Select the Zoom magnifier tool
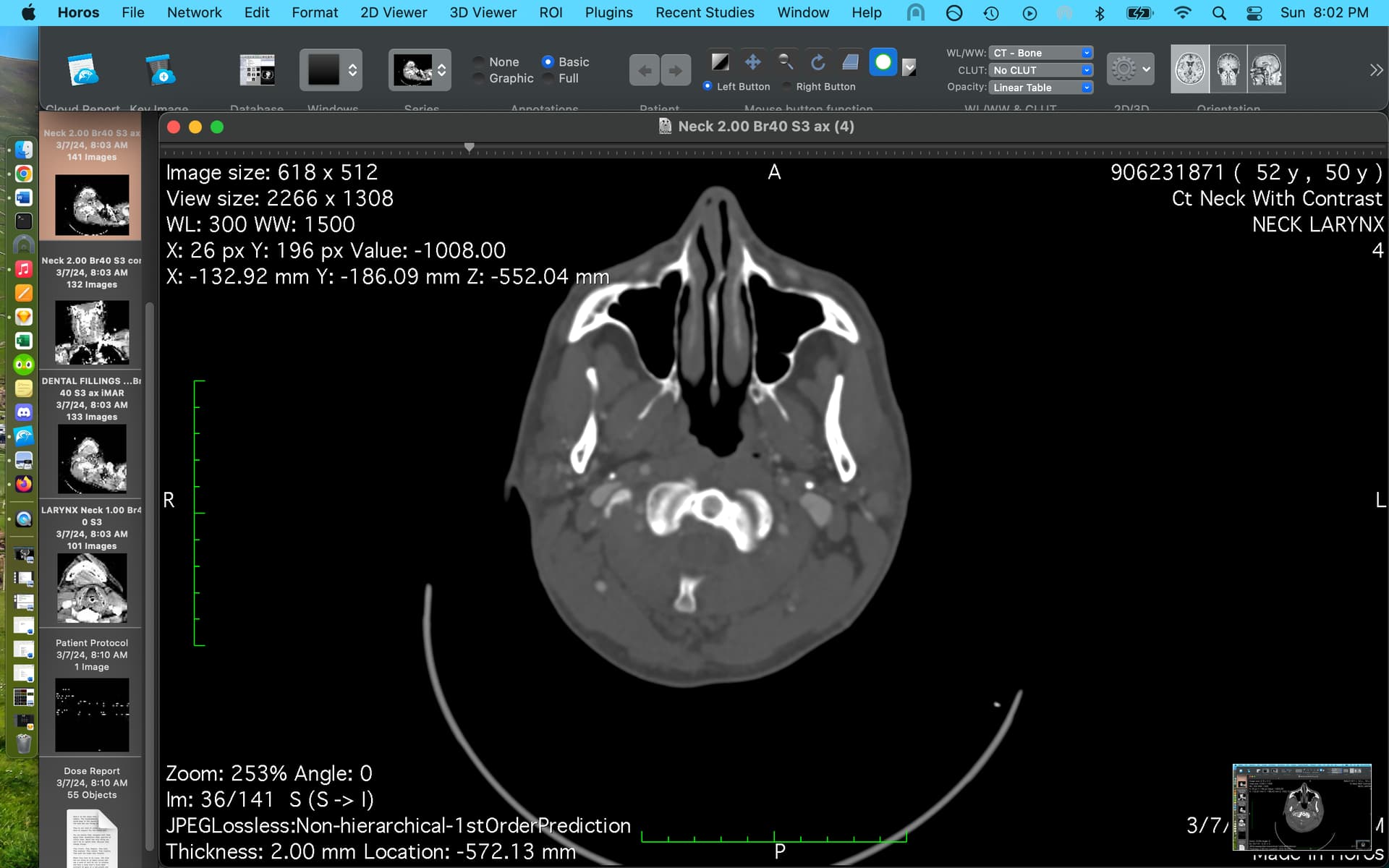The image size is (1389, 868). (785, 62)
